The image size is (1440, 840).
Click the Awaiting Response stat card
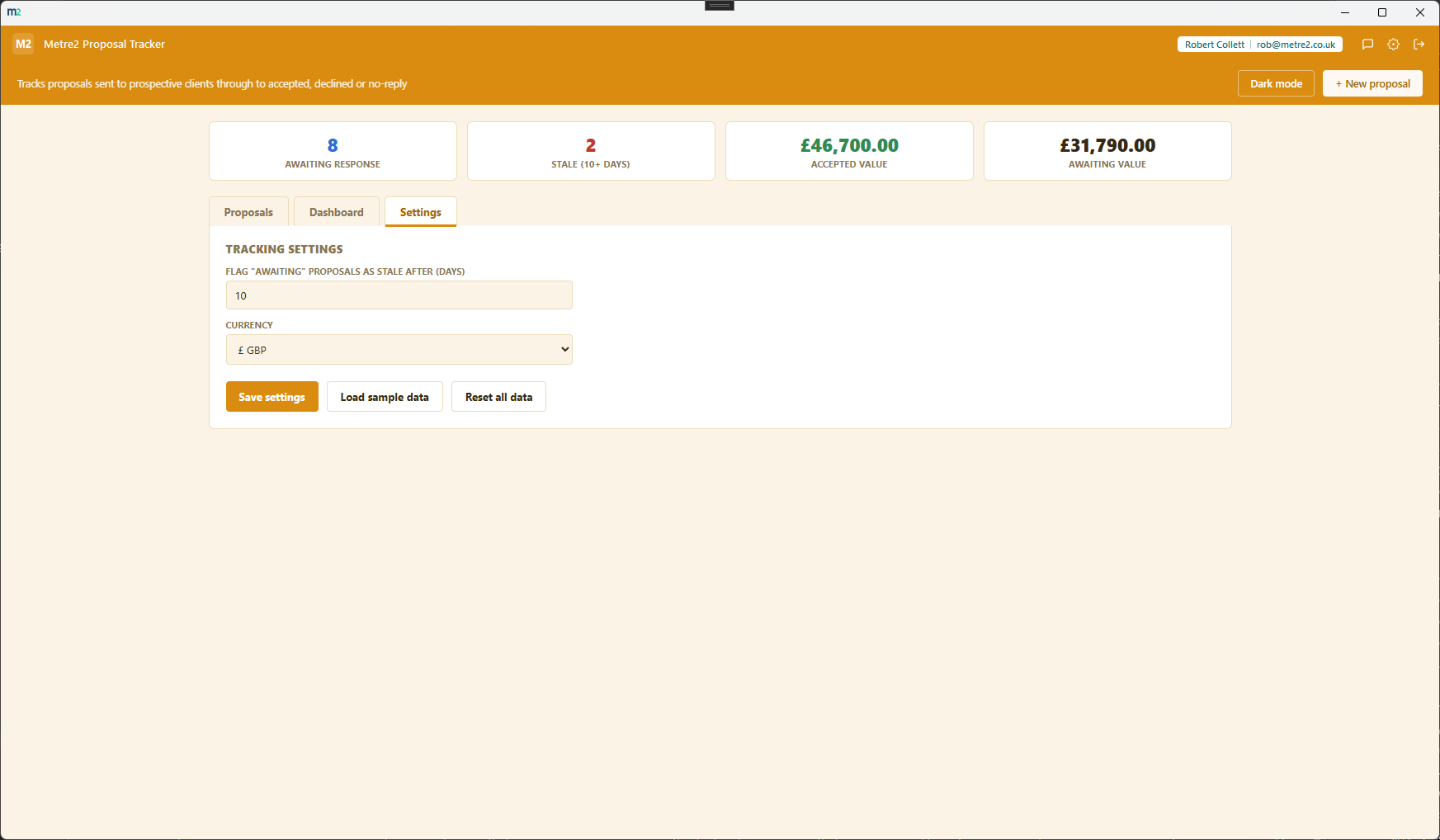333,151
